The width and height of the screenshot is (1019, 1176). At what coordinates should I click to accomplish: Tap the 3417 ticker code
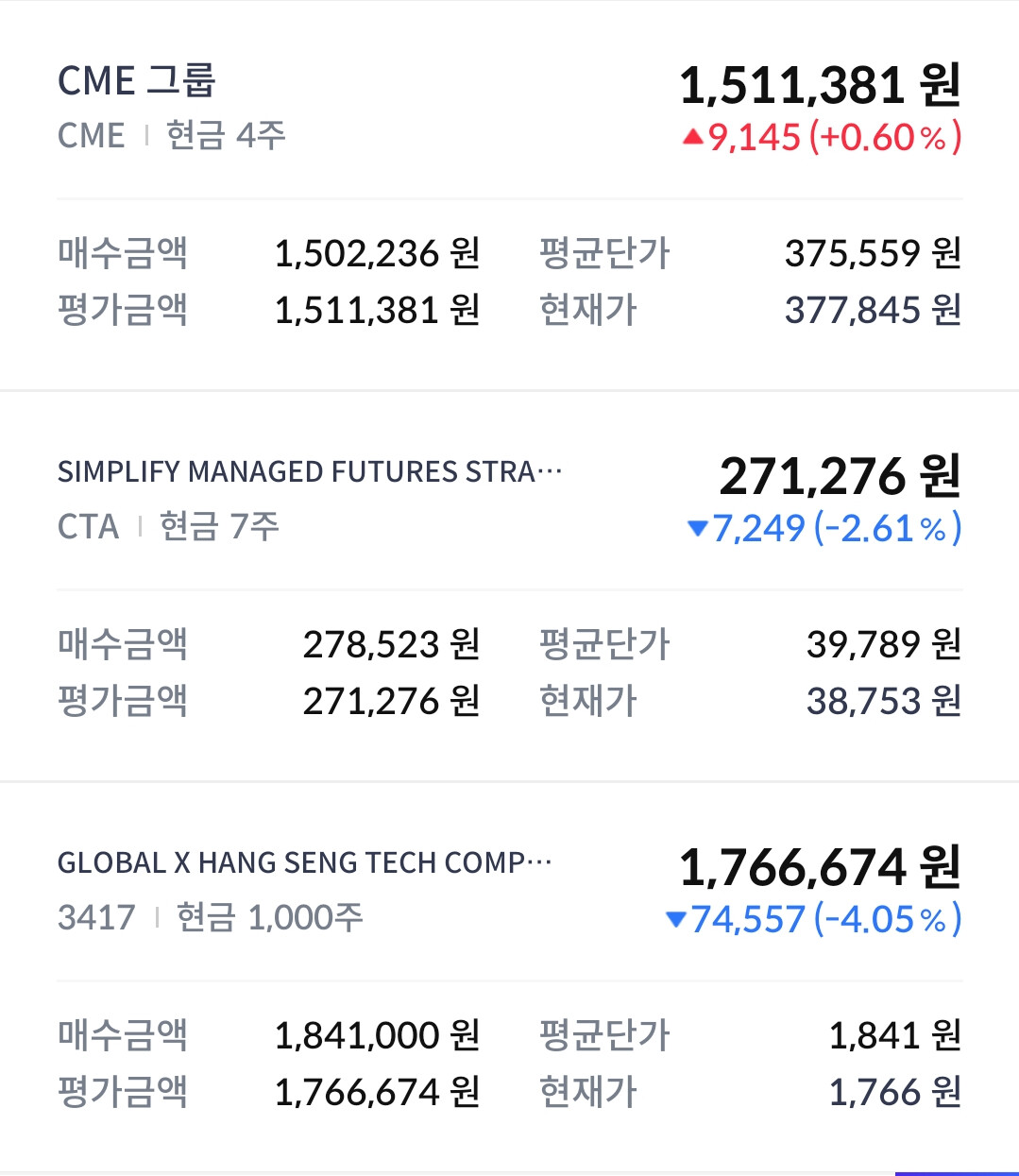click(96, 917)
